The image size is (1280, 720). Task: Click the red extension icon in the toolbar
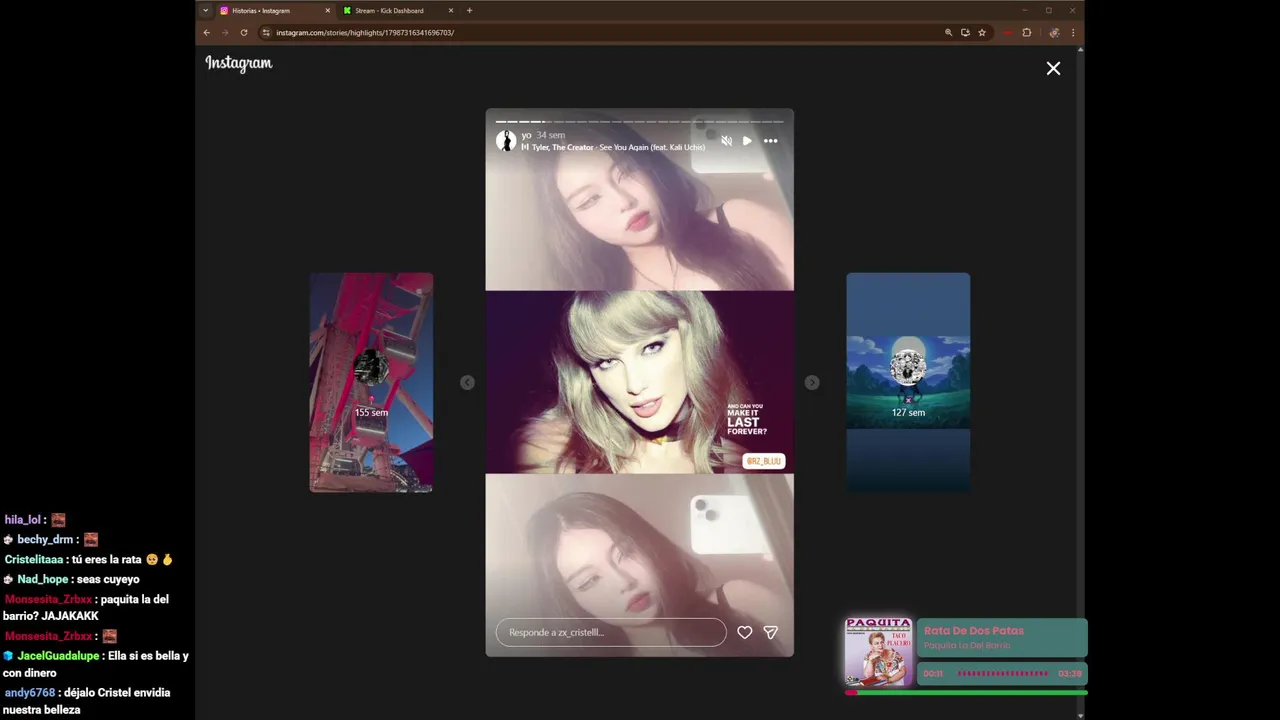[1007, 32]
